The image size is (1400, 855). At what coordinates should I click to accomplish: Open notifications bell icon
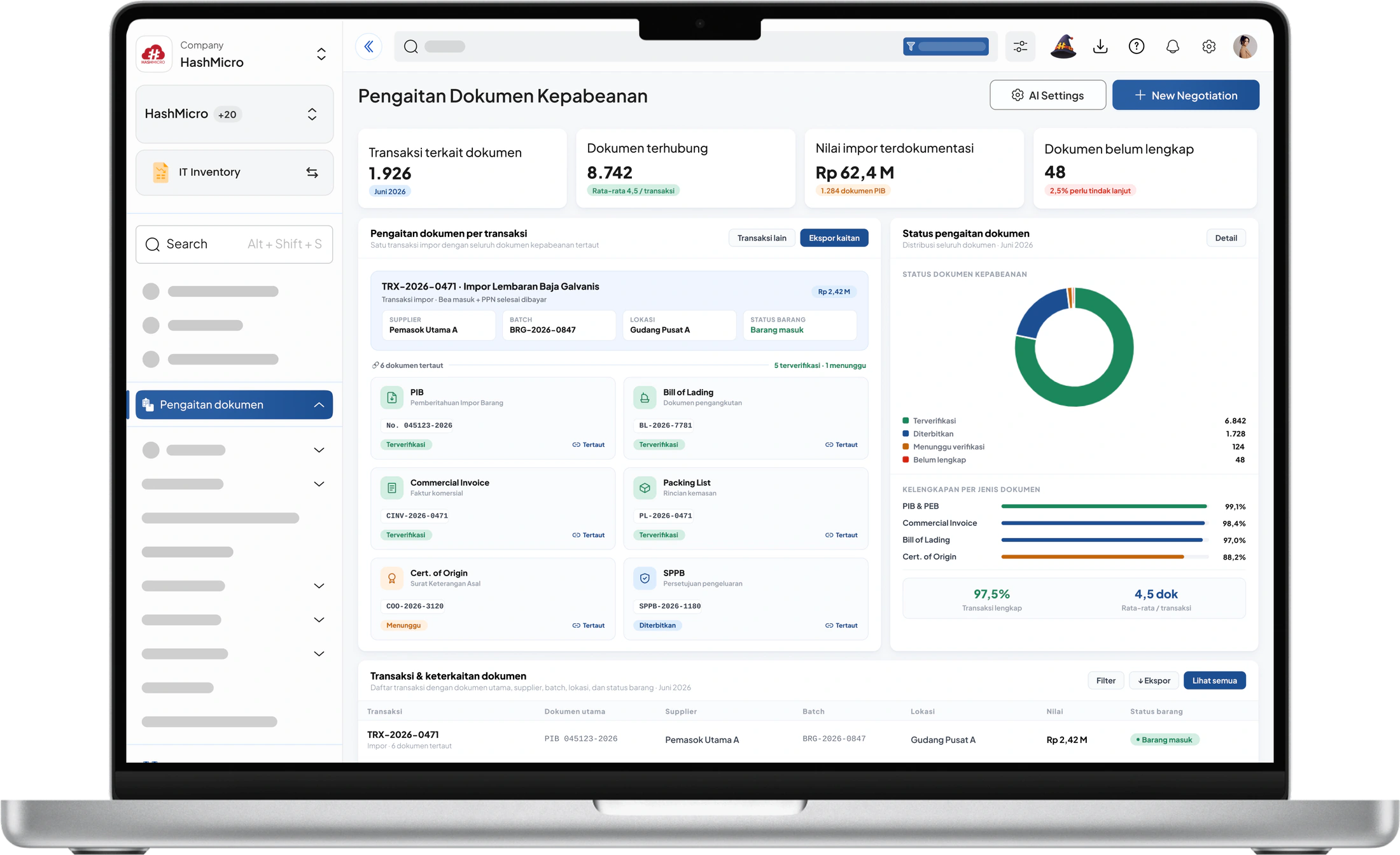click(1173, 46)
